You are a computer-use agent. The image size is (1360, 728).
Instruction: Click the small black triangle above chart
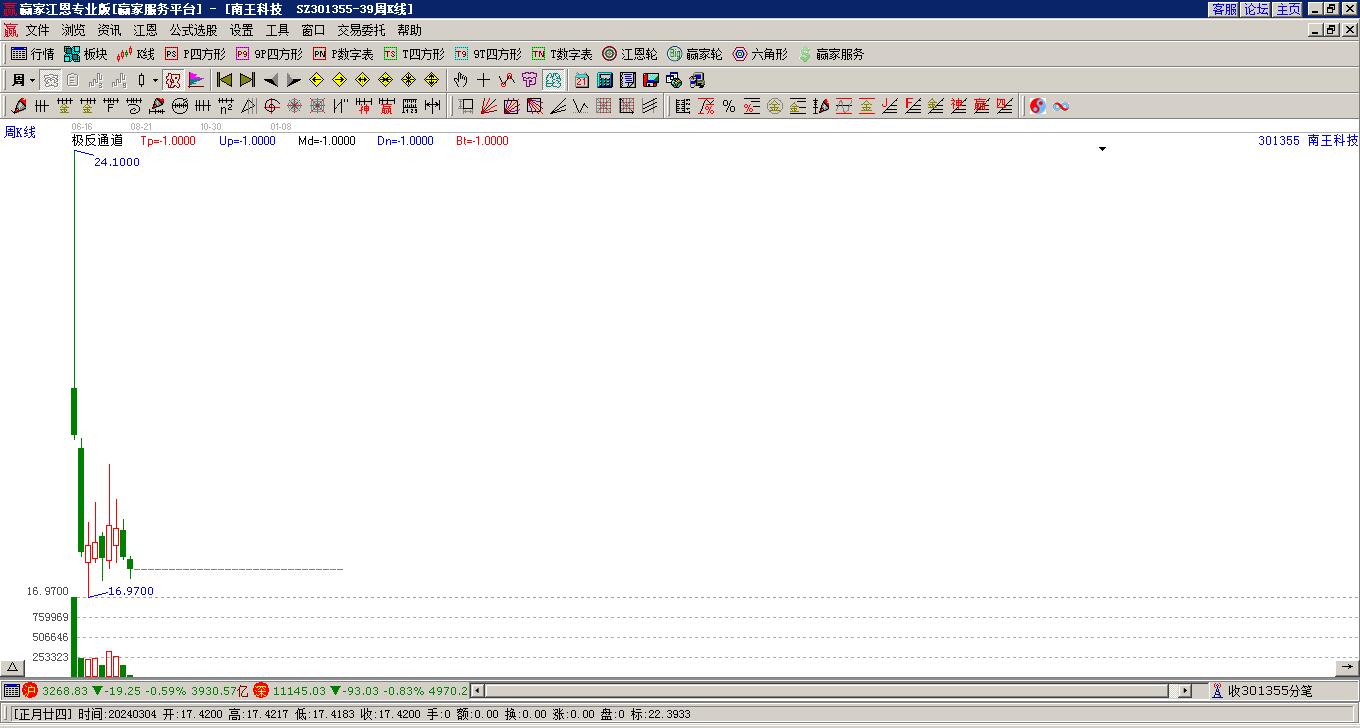[1102, 149]
